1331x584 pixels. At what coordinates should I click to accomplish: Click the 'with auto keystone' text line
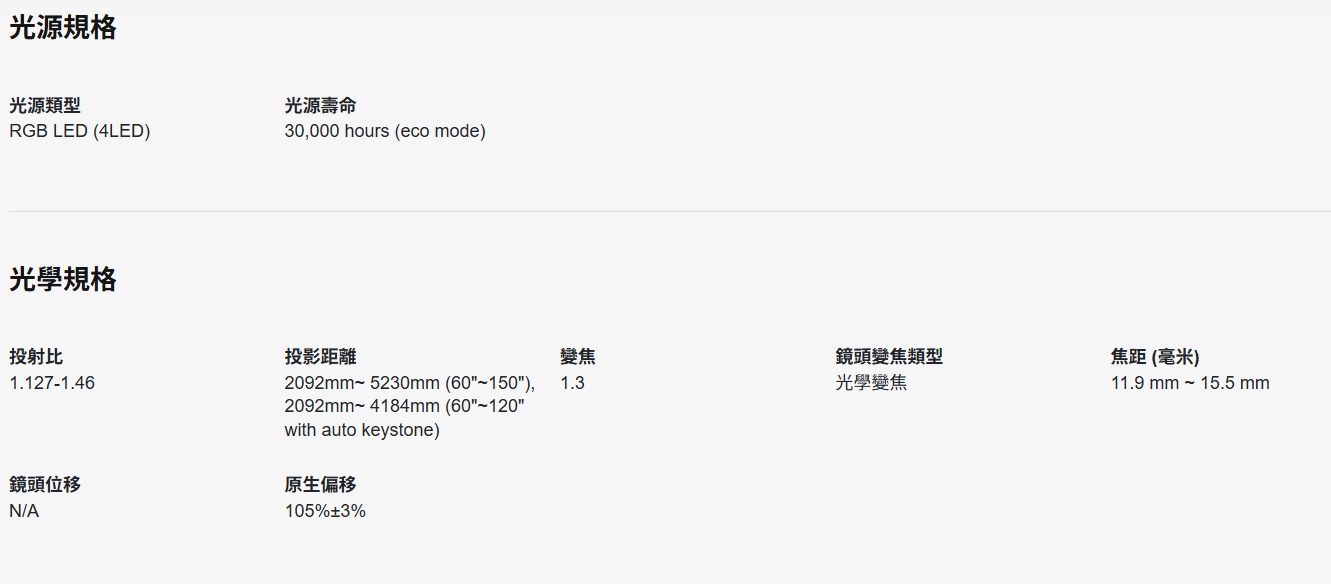[x=362, y=430]
